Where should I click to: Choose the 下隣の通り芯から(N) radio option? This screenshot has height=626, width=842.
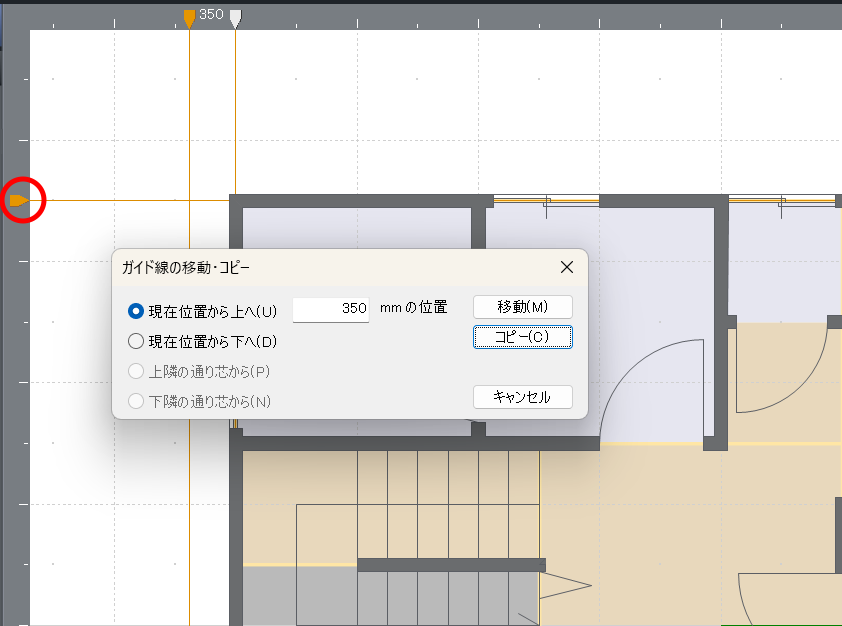[136, 402]
